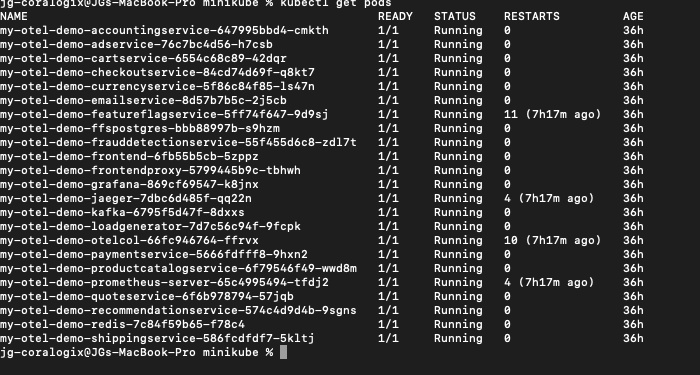The width and height of the screenshot is (700, 375).
Task: Click the prometheus-server pod name
Action: [x=164, y=282]
